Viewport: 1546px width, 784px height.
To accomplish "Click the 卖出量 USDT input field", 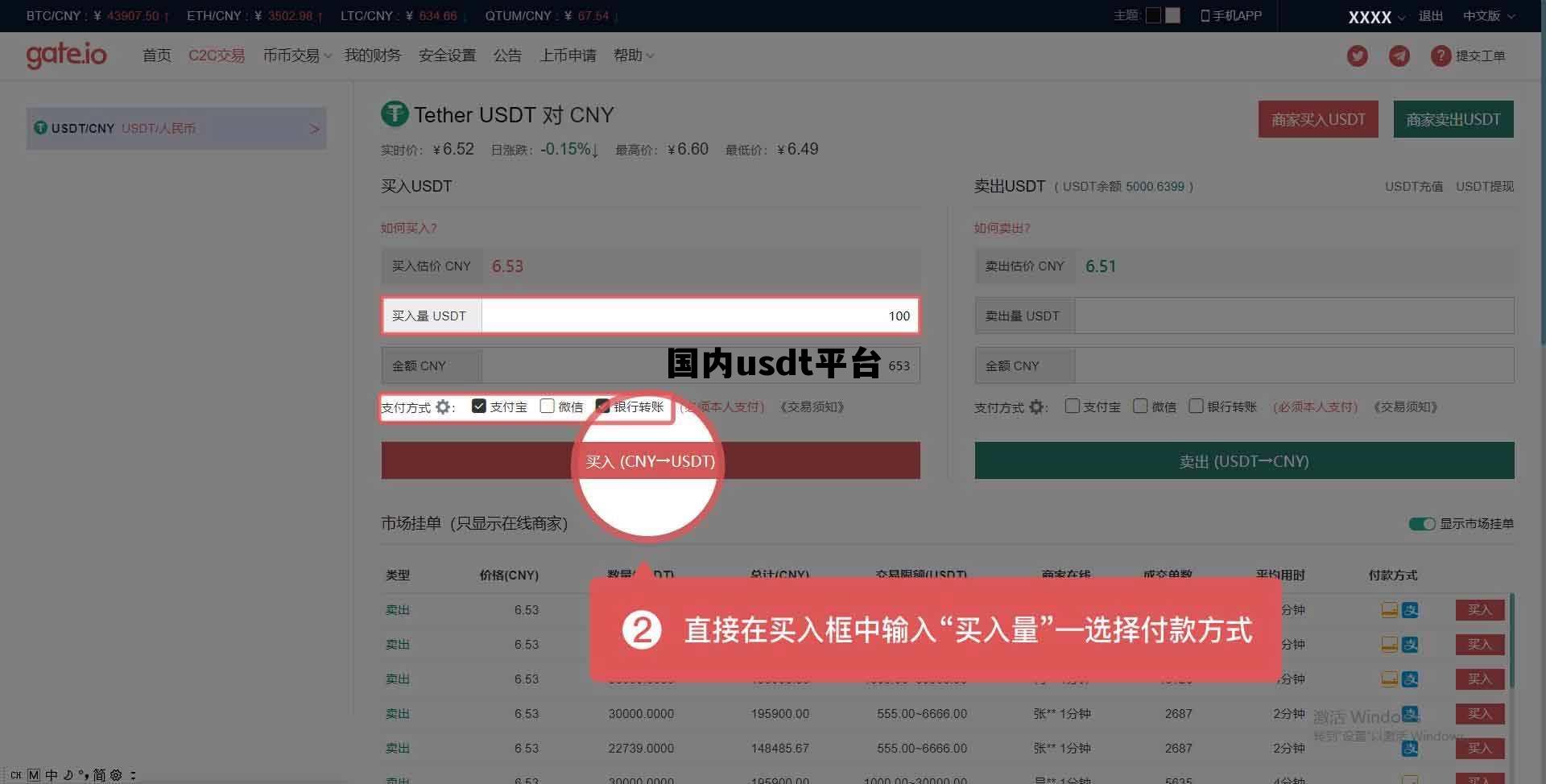I will point(1294,316).
